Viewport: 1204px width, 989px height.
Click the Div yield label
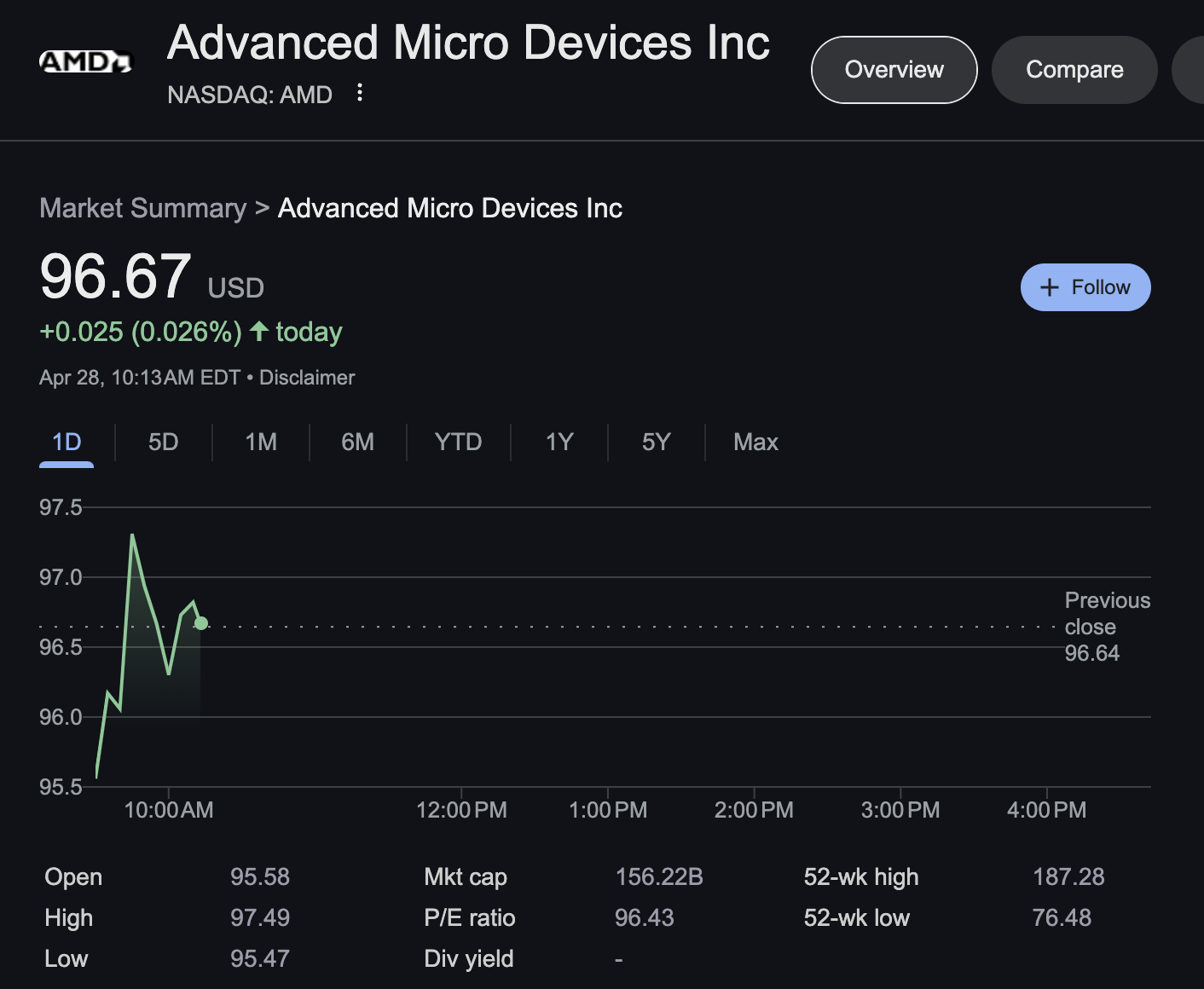tap(468, 958)
